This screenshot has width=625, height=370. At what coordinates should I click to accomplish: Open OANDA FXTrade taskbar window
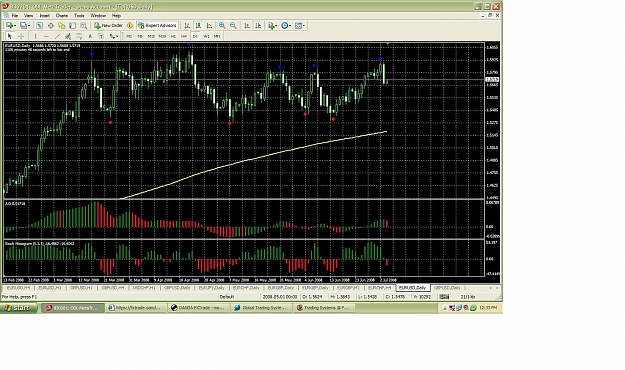pyautogui.click(x=198, y=308)
